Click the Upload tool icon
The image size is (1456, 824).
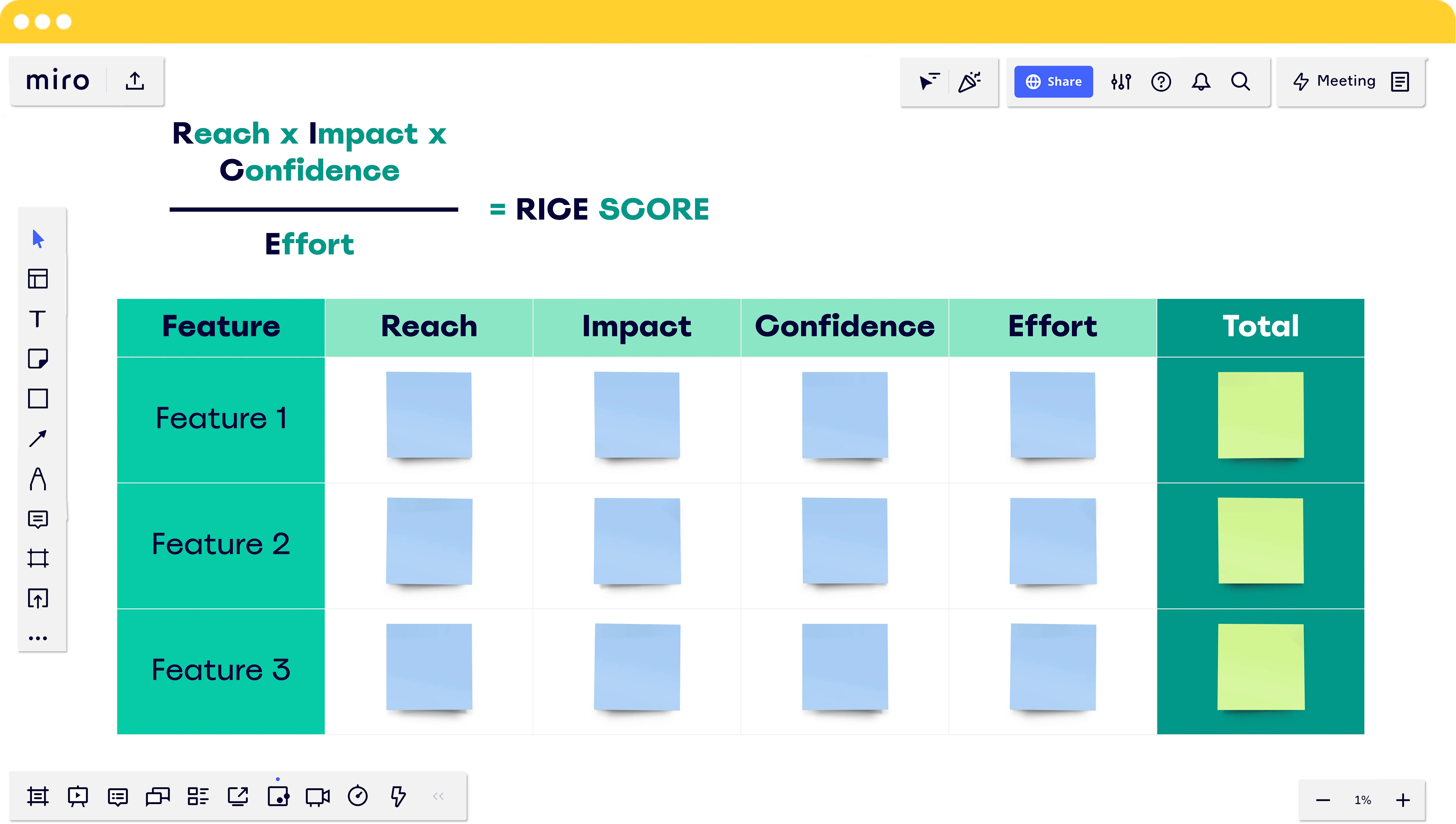pos(38,598)
